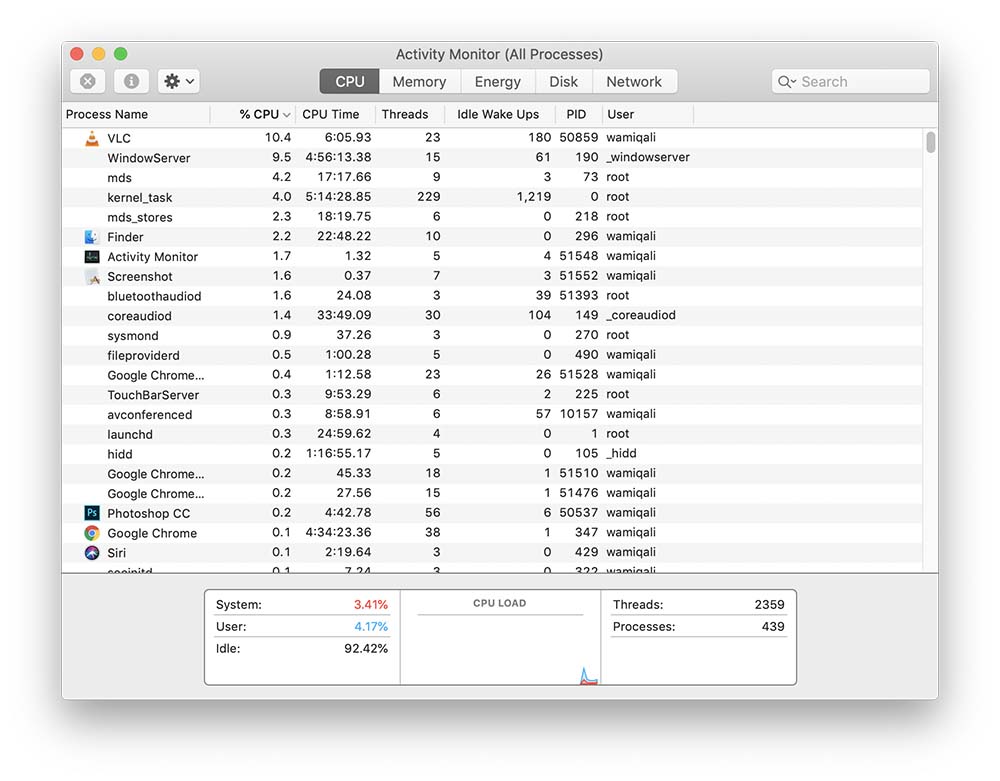Screen dimensions: 1000x781
Task: Select the sysmond process row
Action: [x=492, y=336]
